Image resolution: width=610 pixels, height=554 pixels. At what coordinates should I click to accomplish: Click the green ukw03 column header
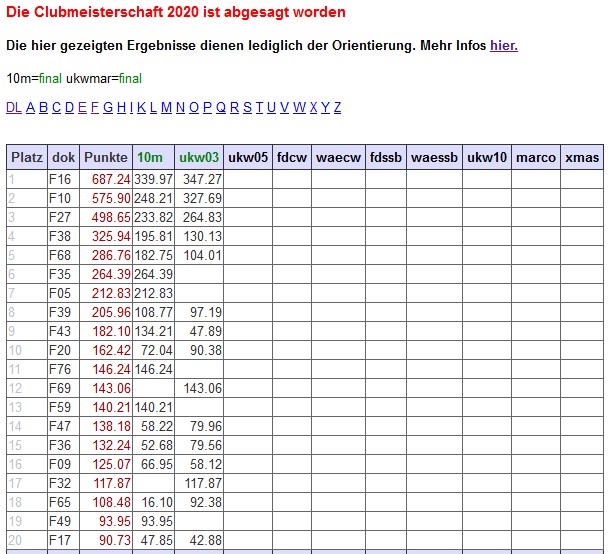click(199, 157)
